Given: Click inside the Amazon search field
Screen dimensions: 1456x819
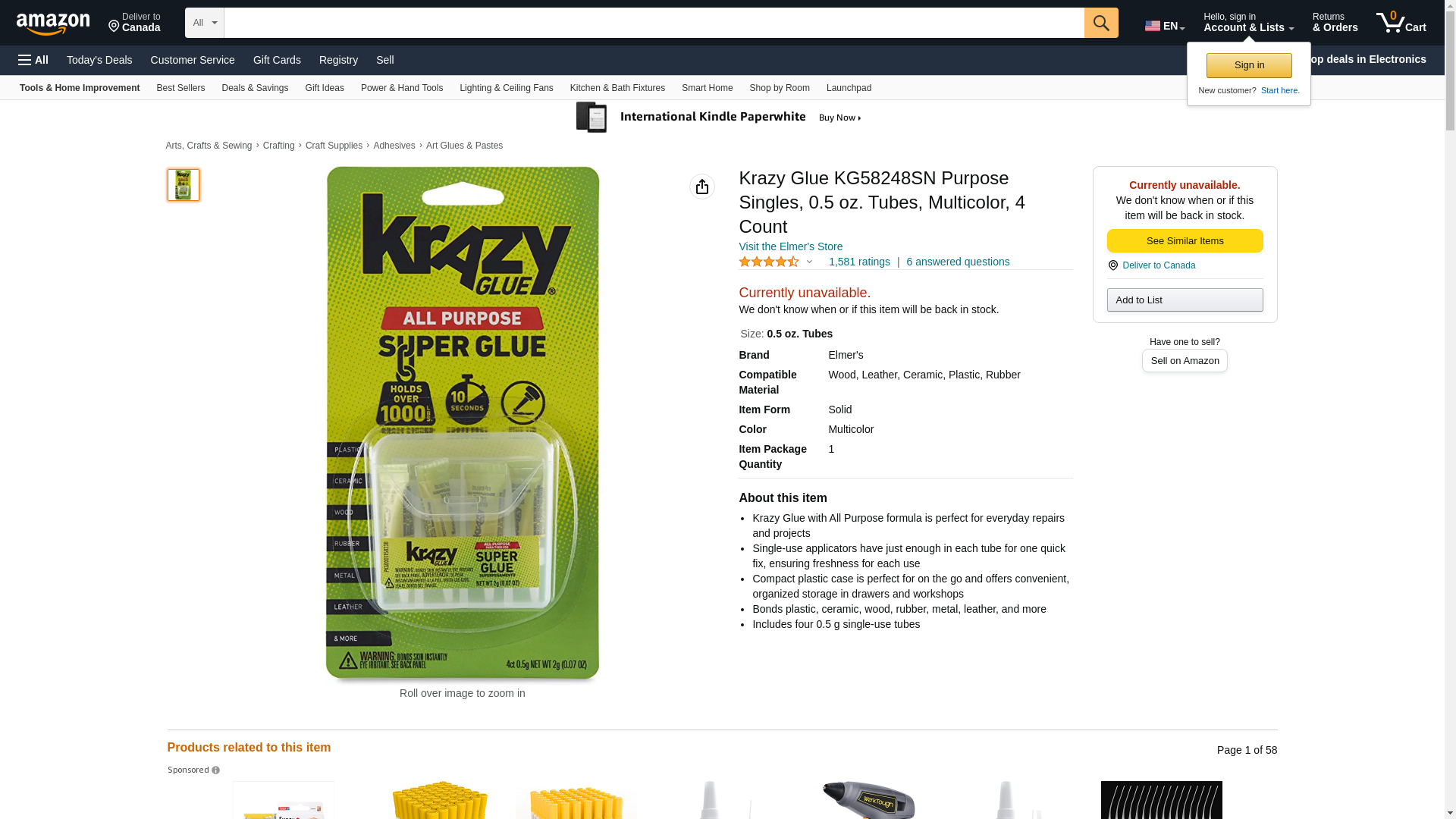Looking at the screenshot, I should pyautogui.click(x=654, y=23).
